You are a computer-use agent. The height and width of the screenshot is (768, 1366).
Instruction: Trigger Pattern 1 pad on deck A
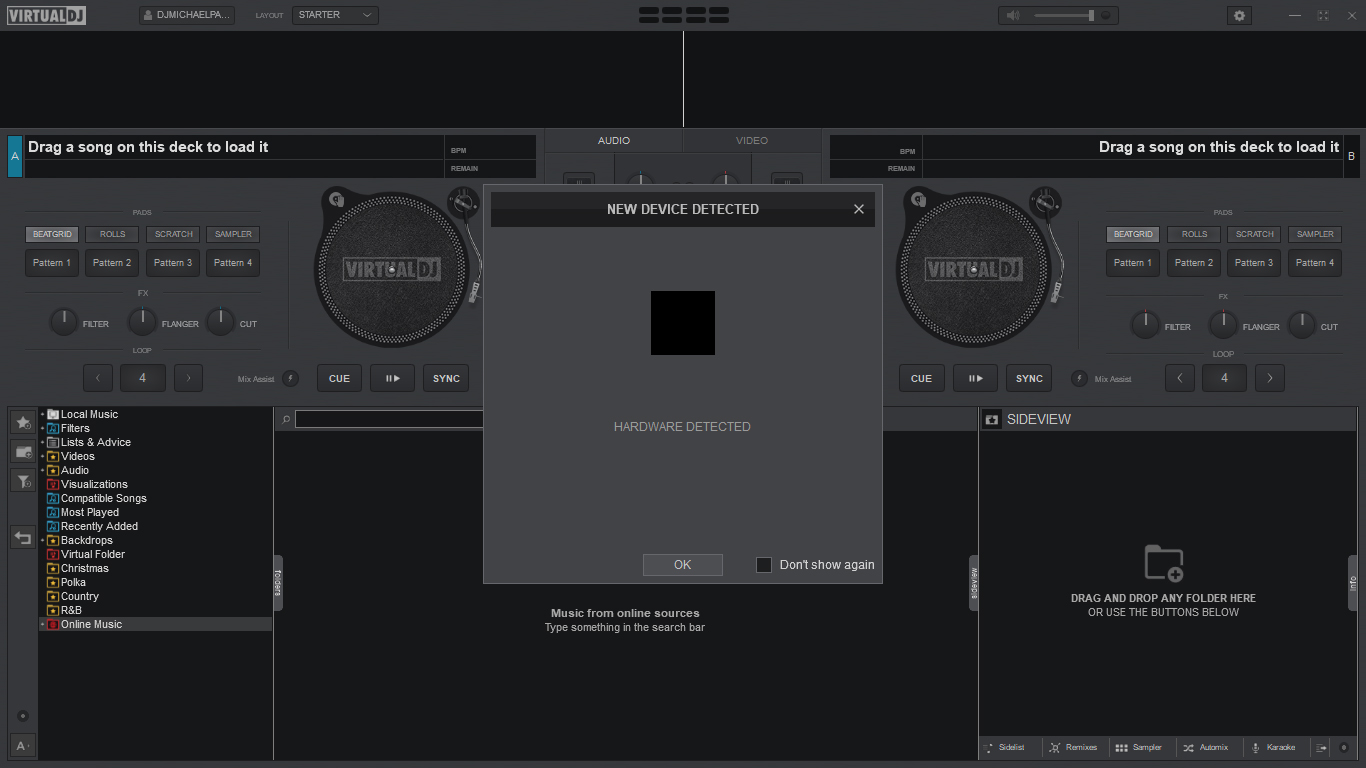tap(52, 263)
